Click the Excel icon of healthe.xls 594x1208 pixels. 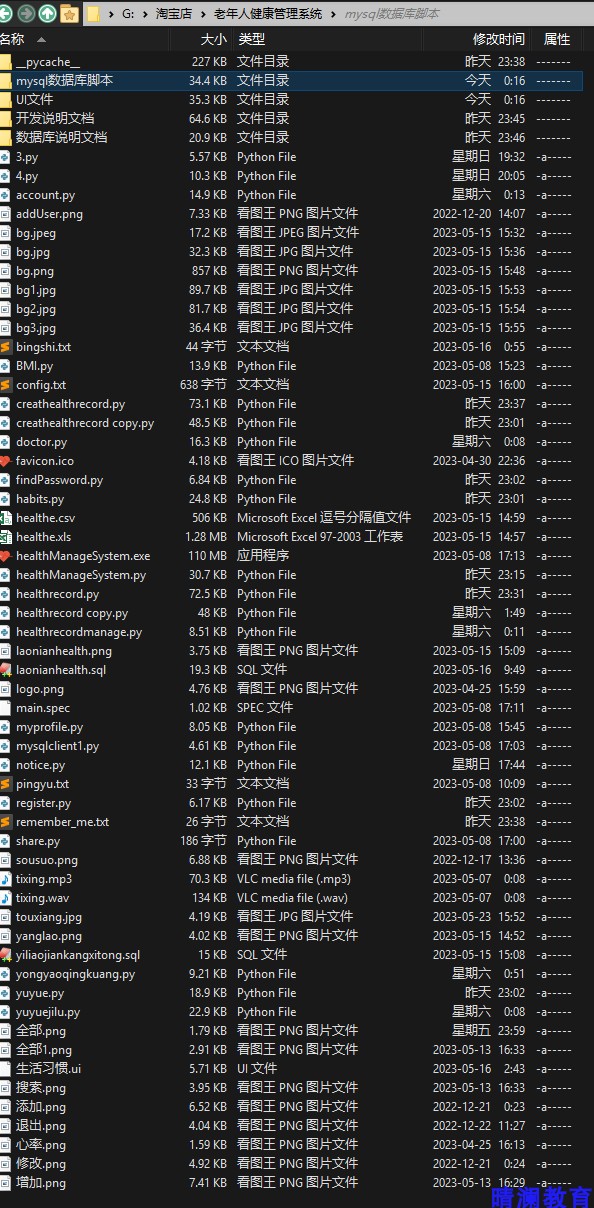5,537
